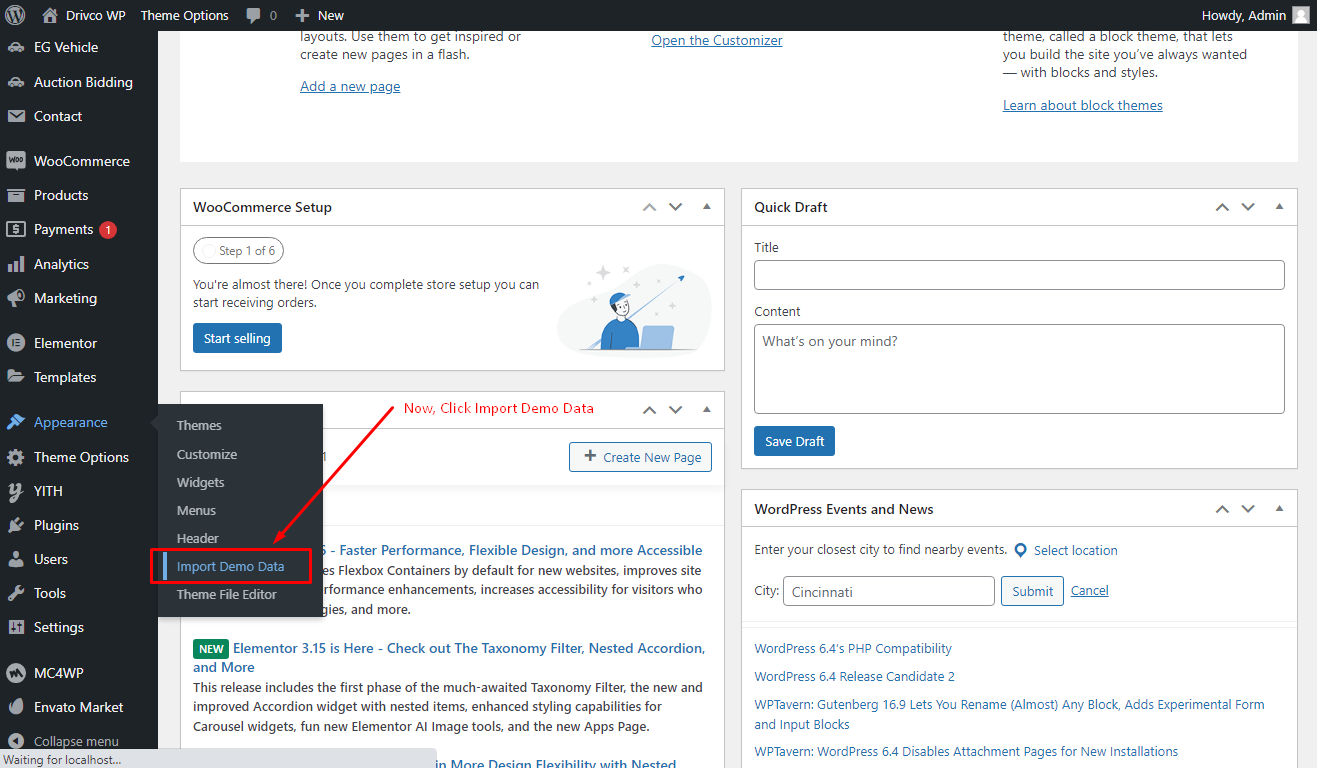The height and width of the screenshot is (768, 1317).
Task: Click the Appearance paintbrush icon
Action: point(15,422)
